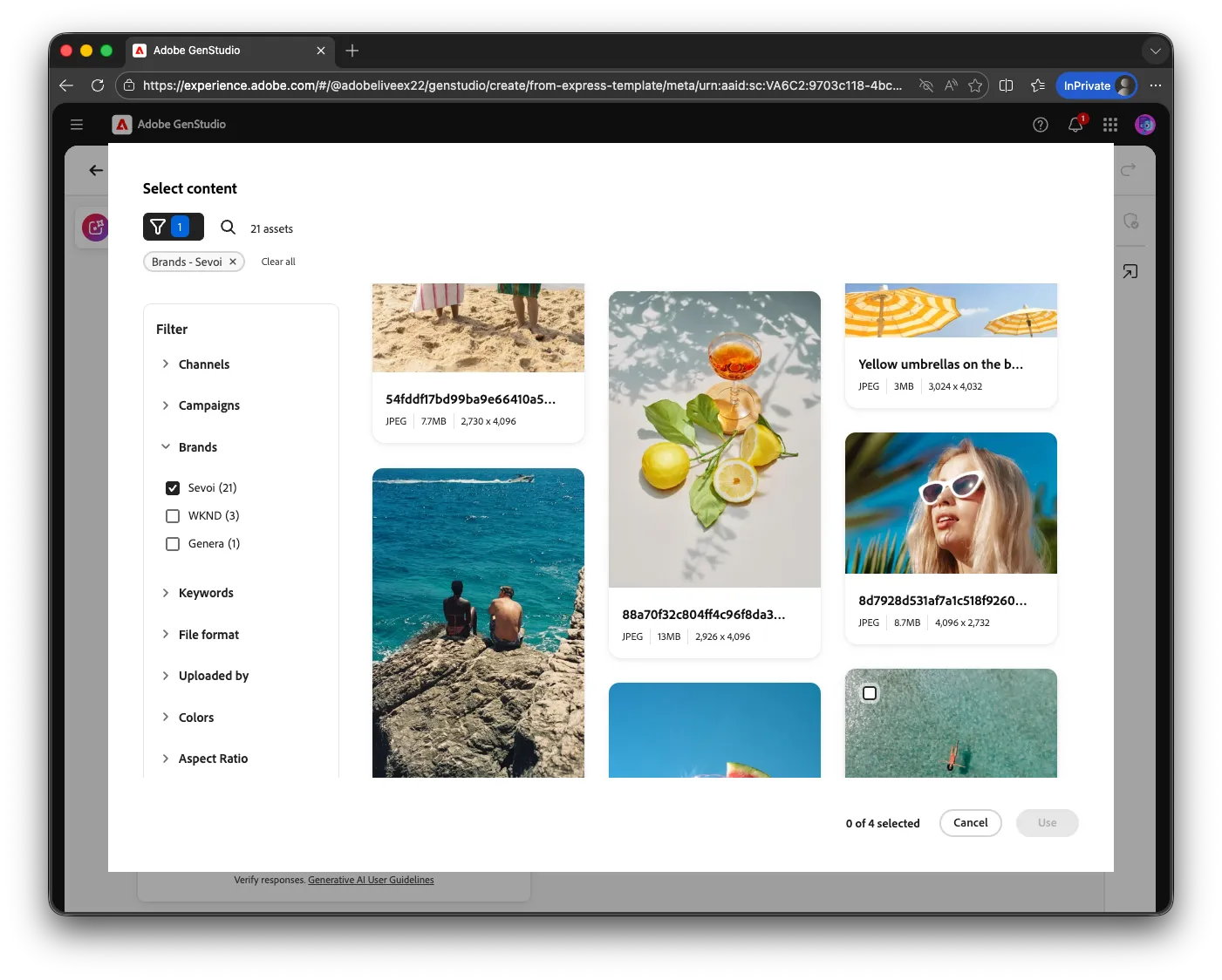Remove the Brands - Sevoi filter chip

point(233,262)
